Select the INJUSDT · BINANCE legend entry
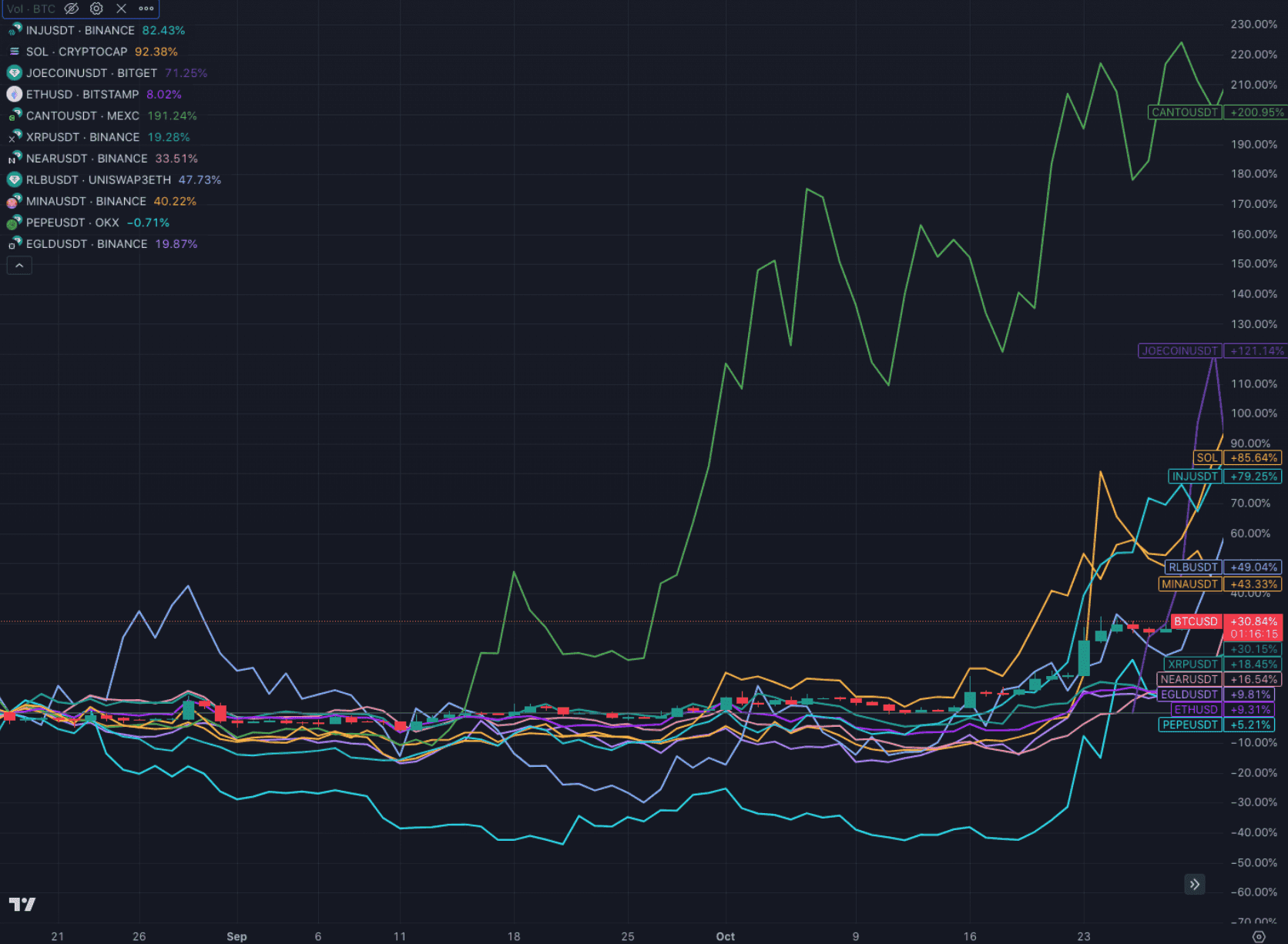This screenshot has height=944, width=1288. (x=80, y=30)
